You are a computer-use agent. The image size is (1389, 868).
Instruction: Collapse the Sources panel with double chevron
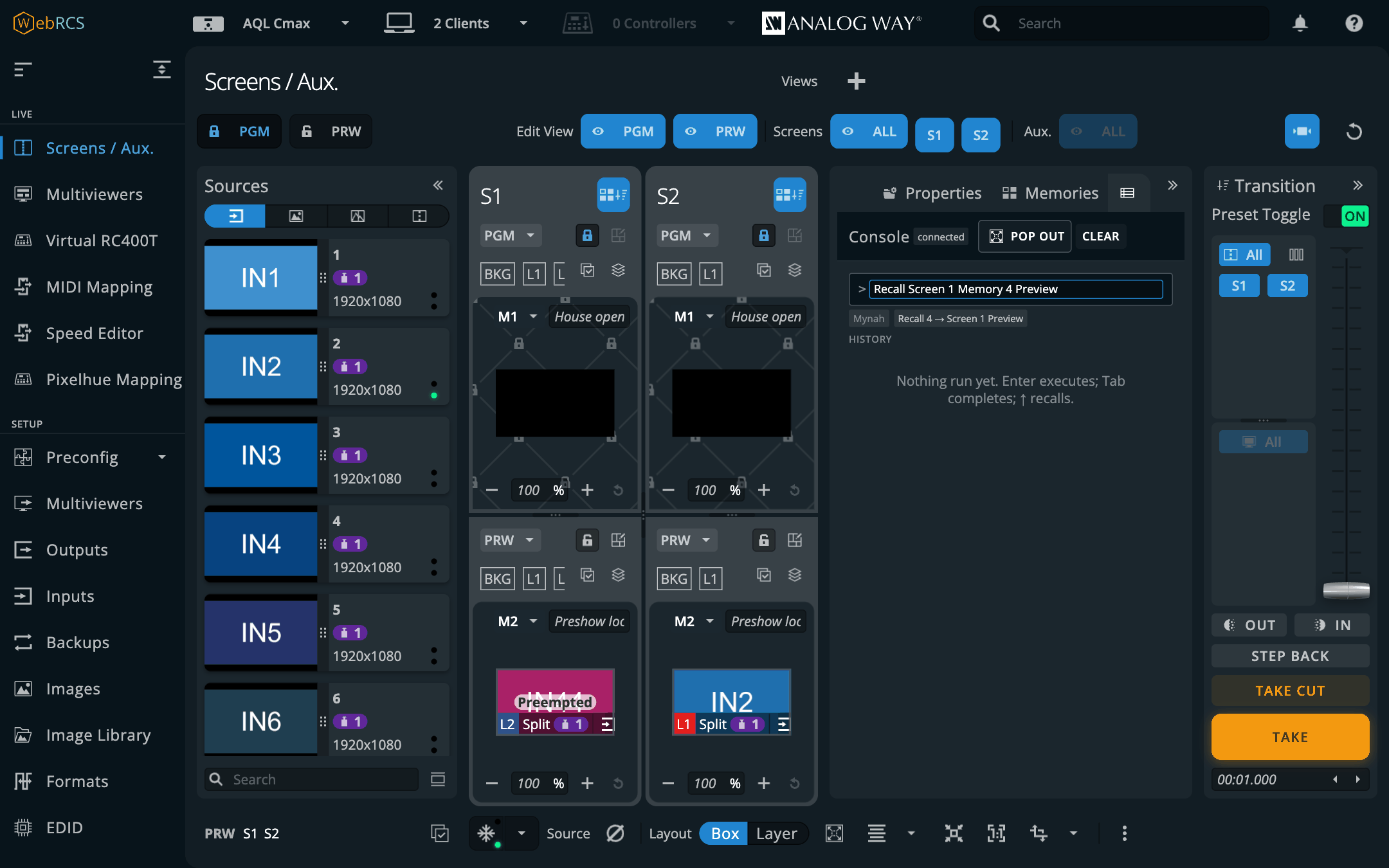pyautogui.click(x=438, y=185)
